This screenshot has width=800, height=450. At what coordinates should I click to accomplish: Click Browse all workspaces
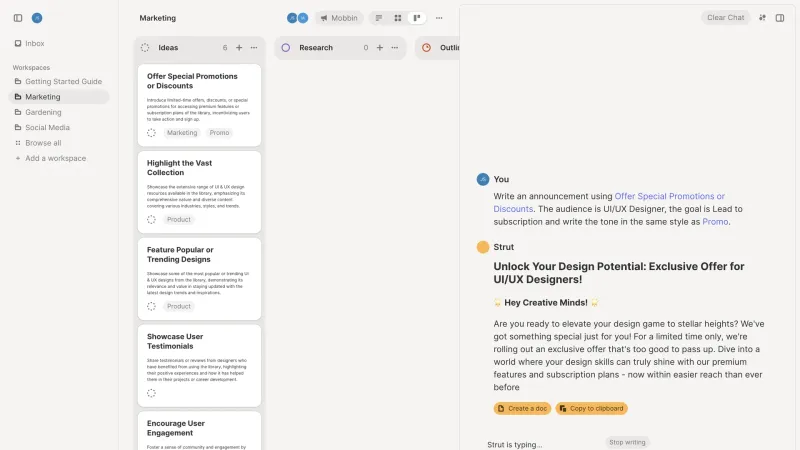(x=38, y=143)
